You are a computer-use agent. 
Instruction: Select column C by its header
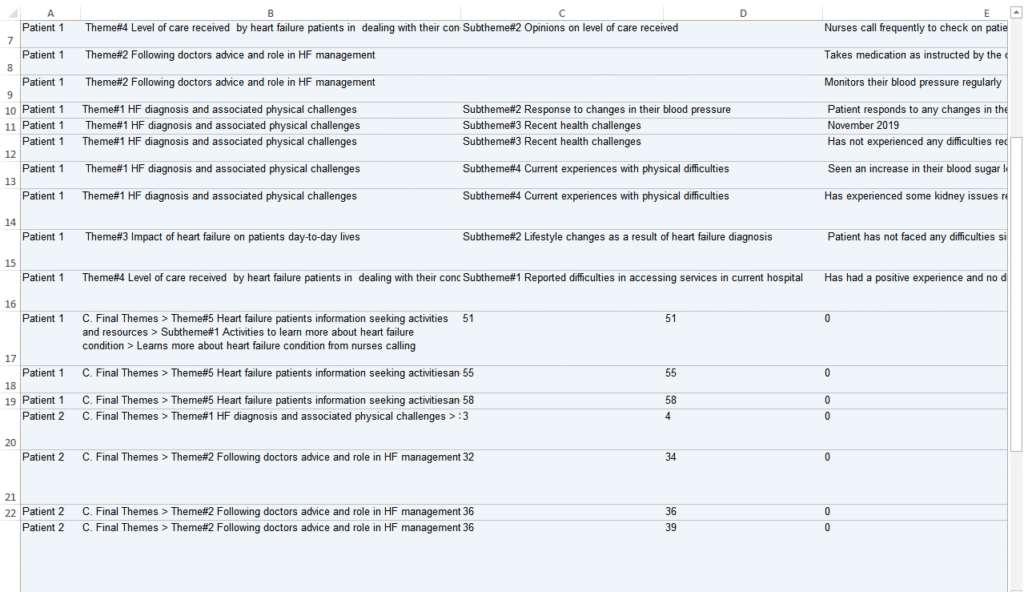coord(562,13)
